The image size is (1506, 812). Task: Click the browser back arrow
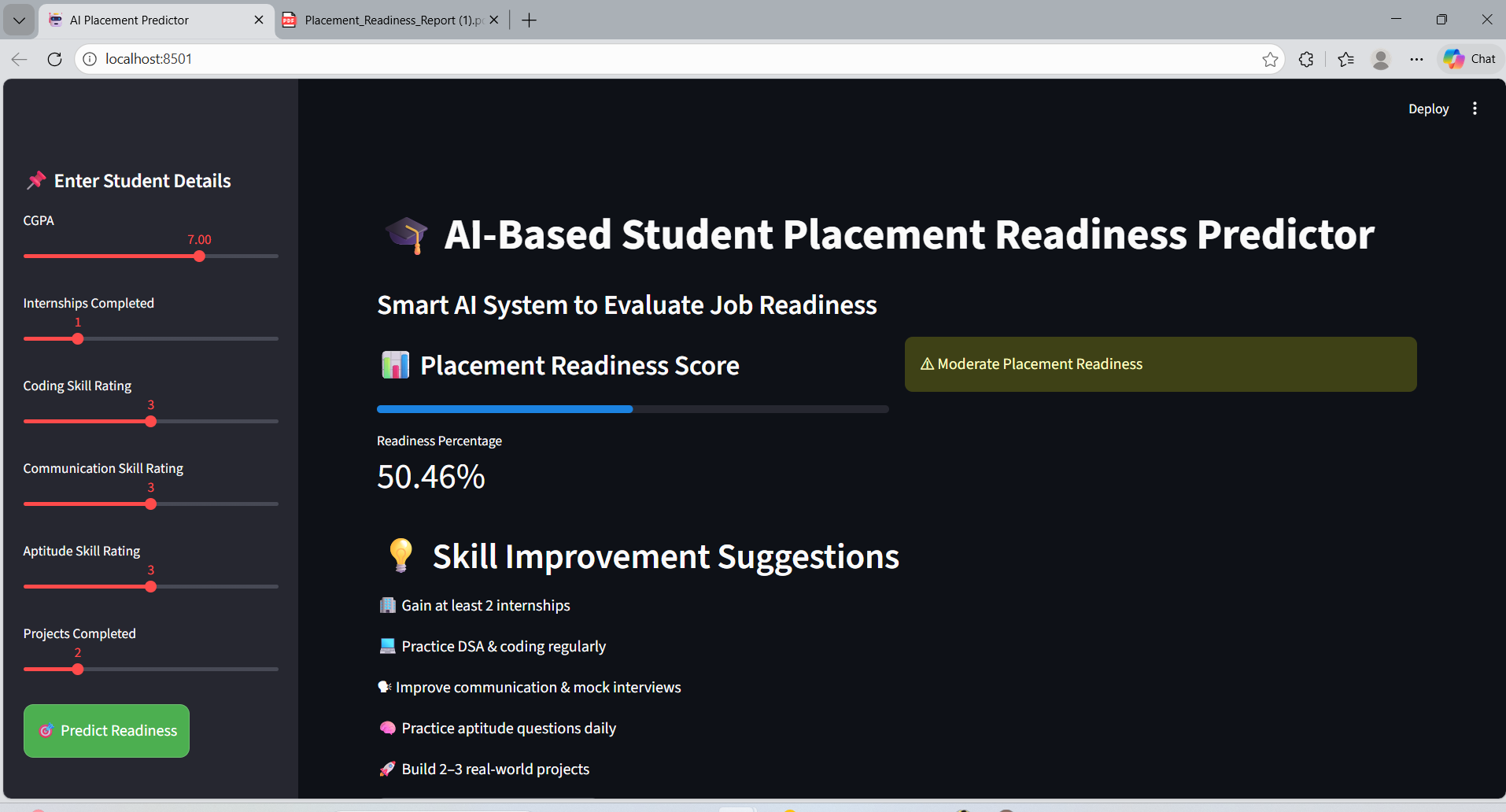point(20,59)
